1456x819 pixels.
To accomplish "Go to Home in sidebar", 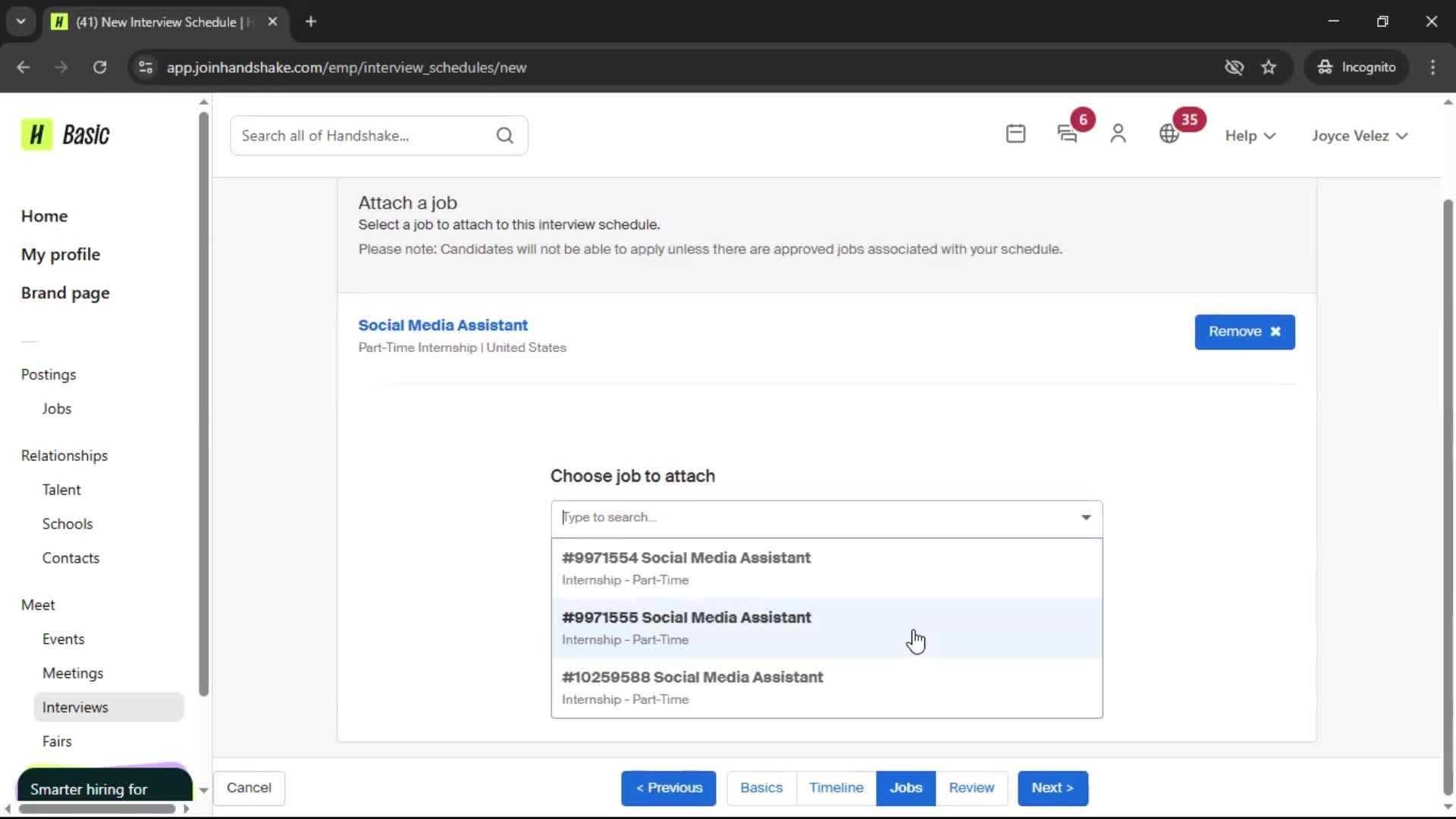I will [x=44, y=216].
